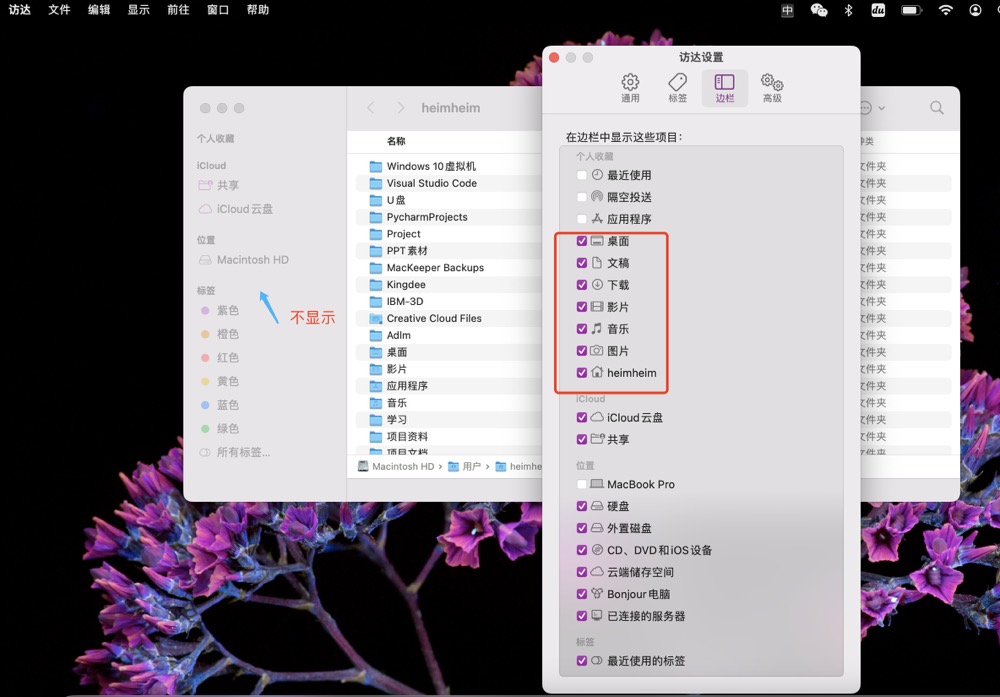Select the 紫色 tag color dot

click(205, 311)
